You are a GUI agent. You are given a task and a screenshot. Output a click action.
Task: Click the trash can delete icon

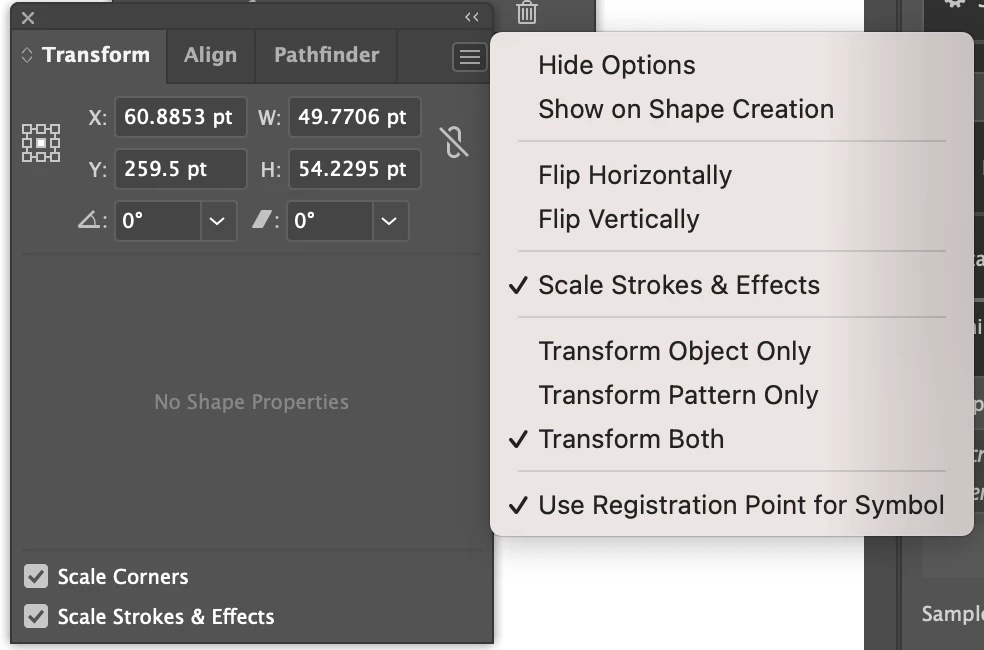click(x=527, y=13)
